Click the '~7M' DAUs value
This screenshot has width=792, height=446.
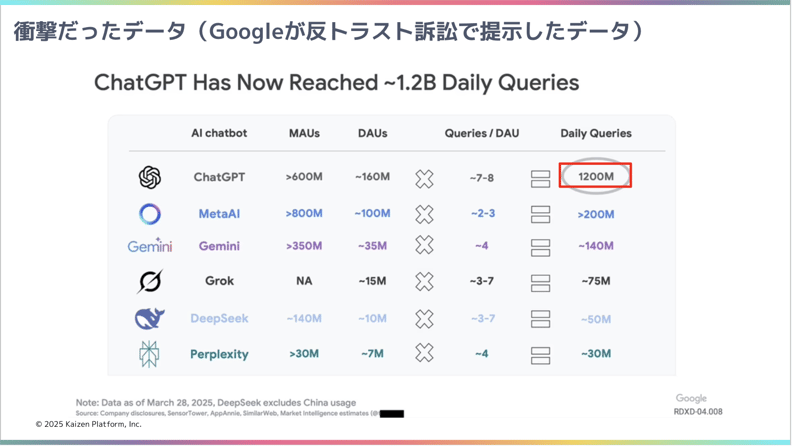point(373,354)
